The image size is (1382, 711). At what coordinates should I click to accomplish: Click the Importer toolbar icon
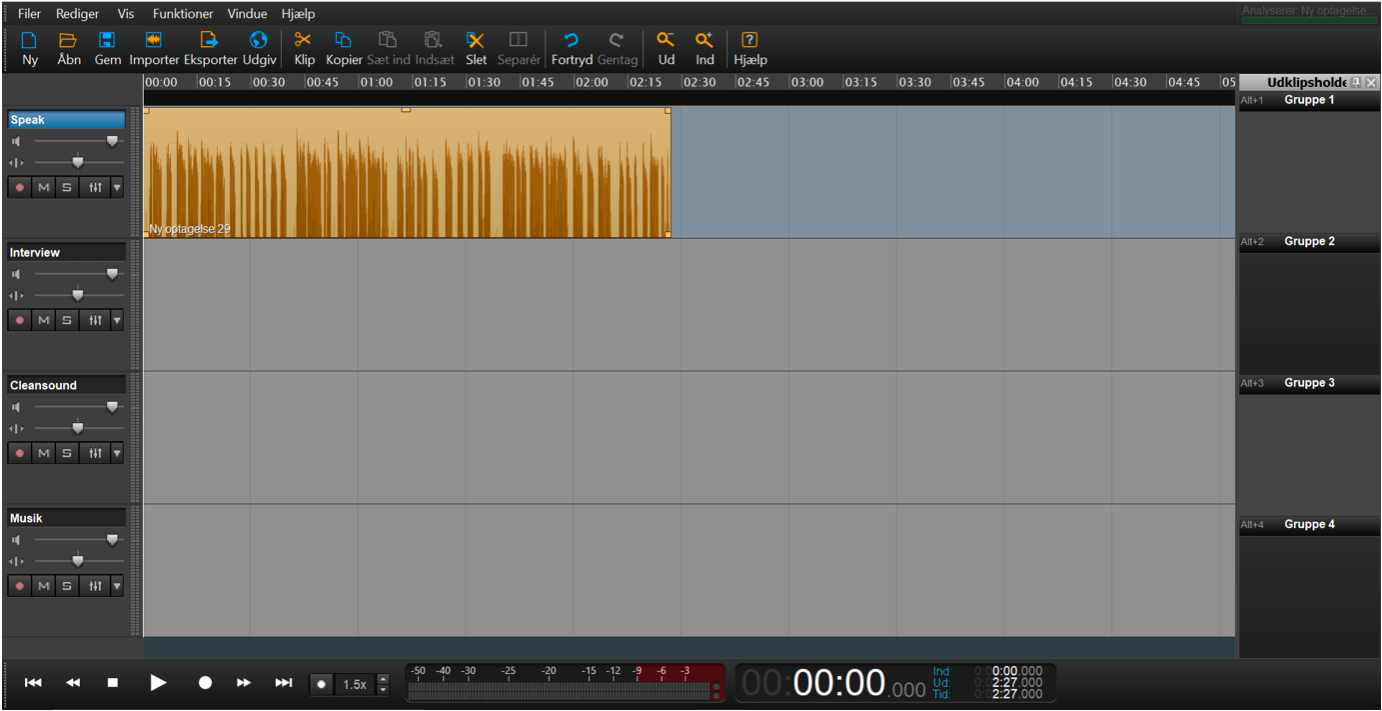(x=154, y=41)
